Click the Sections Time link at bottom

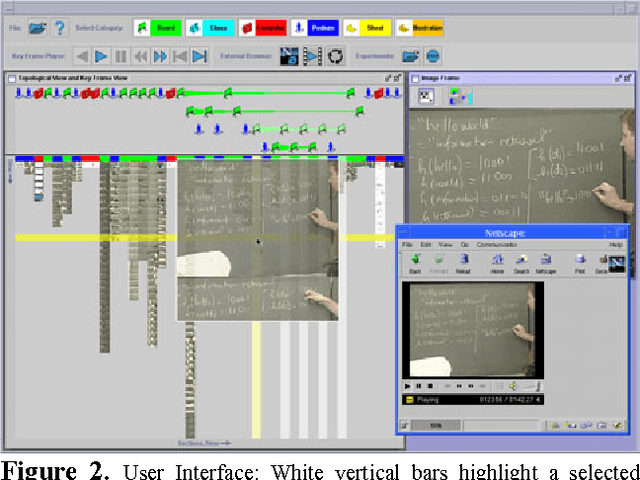point(204,443)
